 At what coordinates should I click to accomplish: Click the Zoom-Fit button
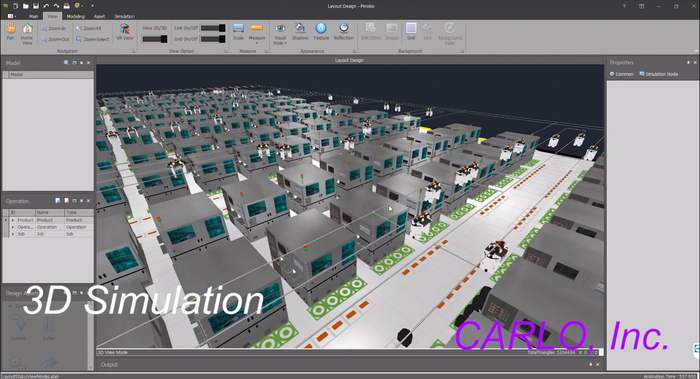89,28
